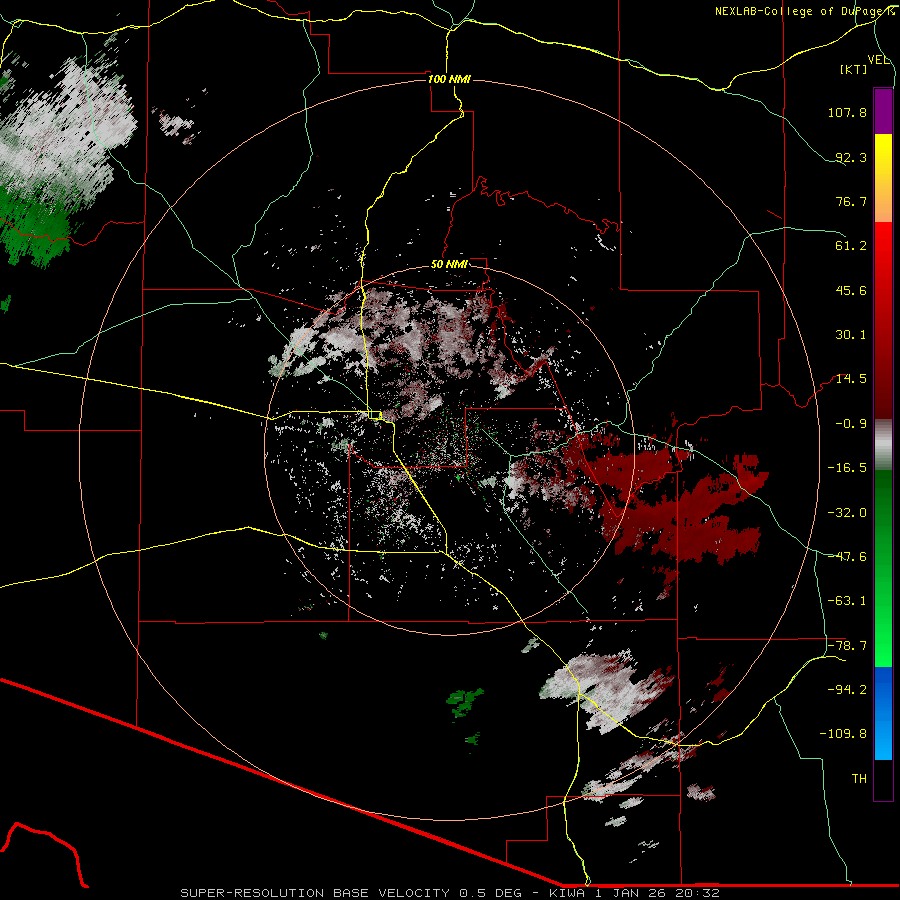The image size is (900, 900).
Task: Click the -94.2 velocity scale value
Action: coord(847,690)
